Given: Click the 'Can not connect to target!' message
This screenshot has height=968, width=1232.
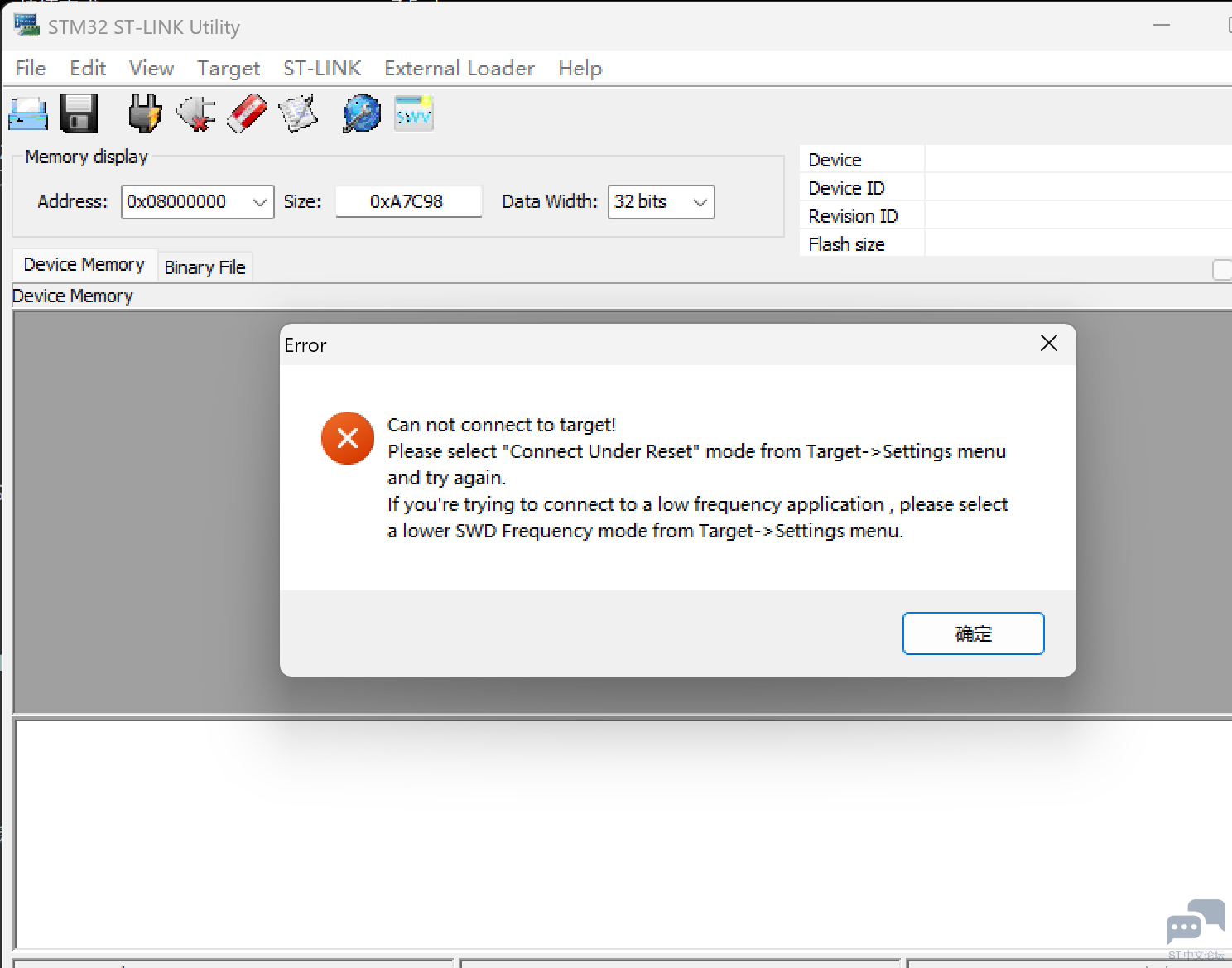Looking at the screenshot, I should tap(502, 425).
